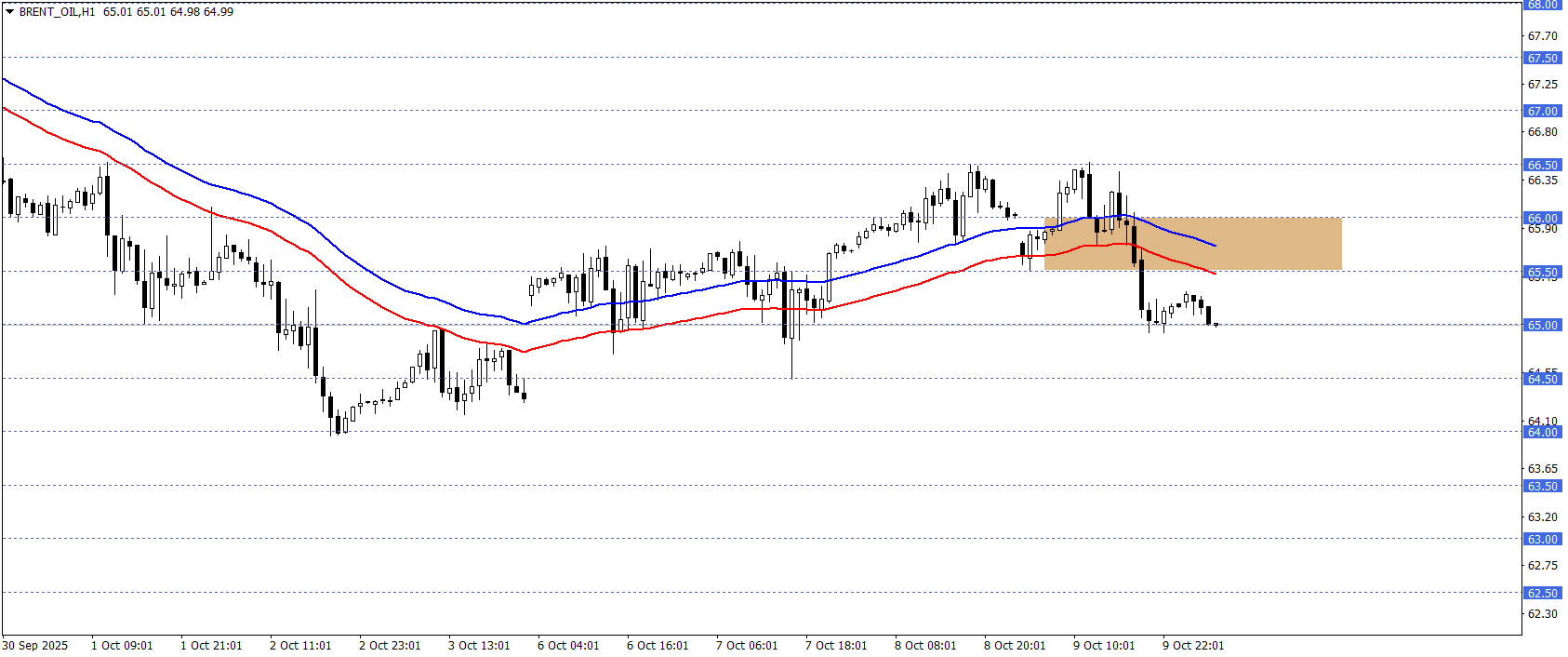The width and height of the screenshot is (1568, 657).
Task: Click the 63.00 horizontal line price tag
Action: pyautogui.click(x=1542, y=539)
